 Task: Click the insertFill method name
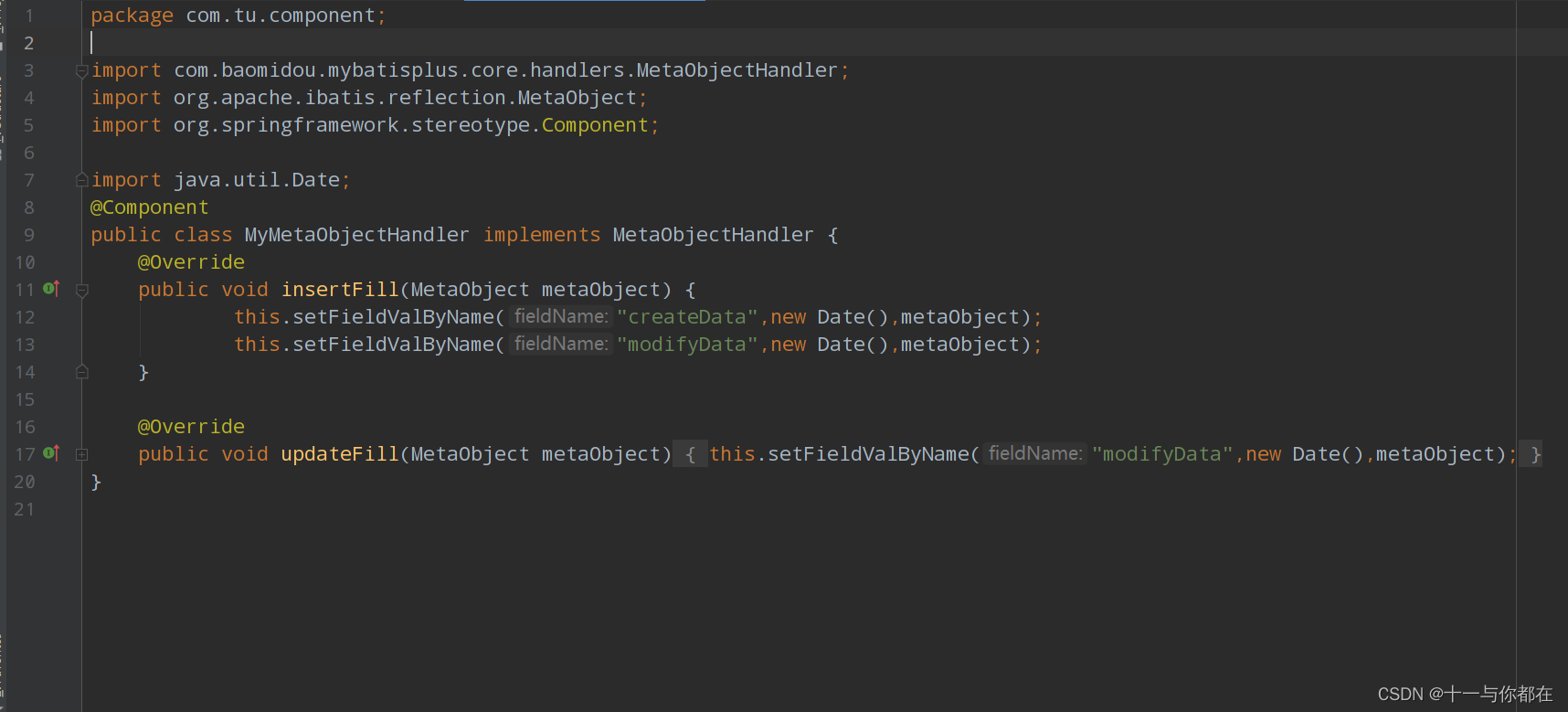[x=340, y=290]
